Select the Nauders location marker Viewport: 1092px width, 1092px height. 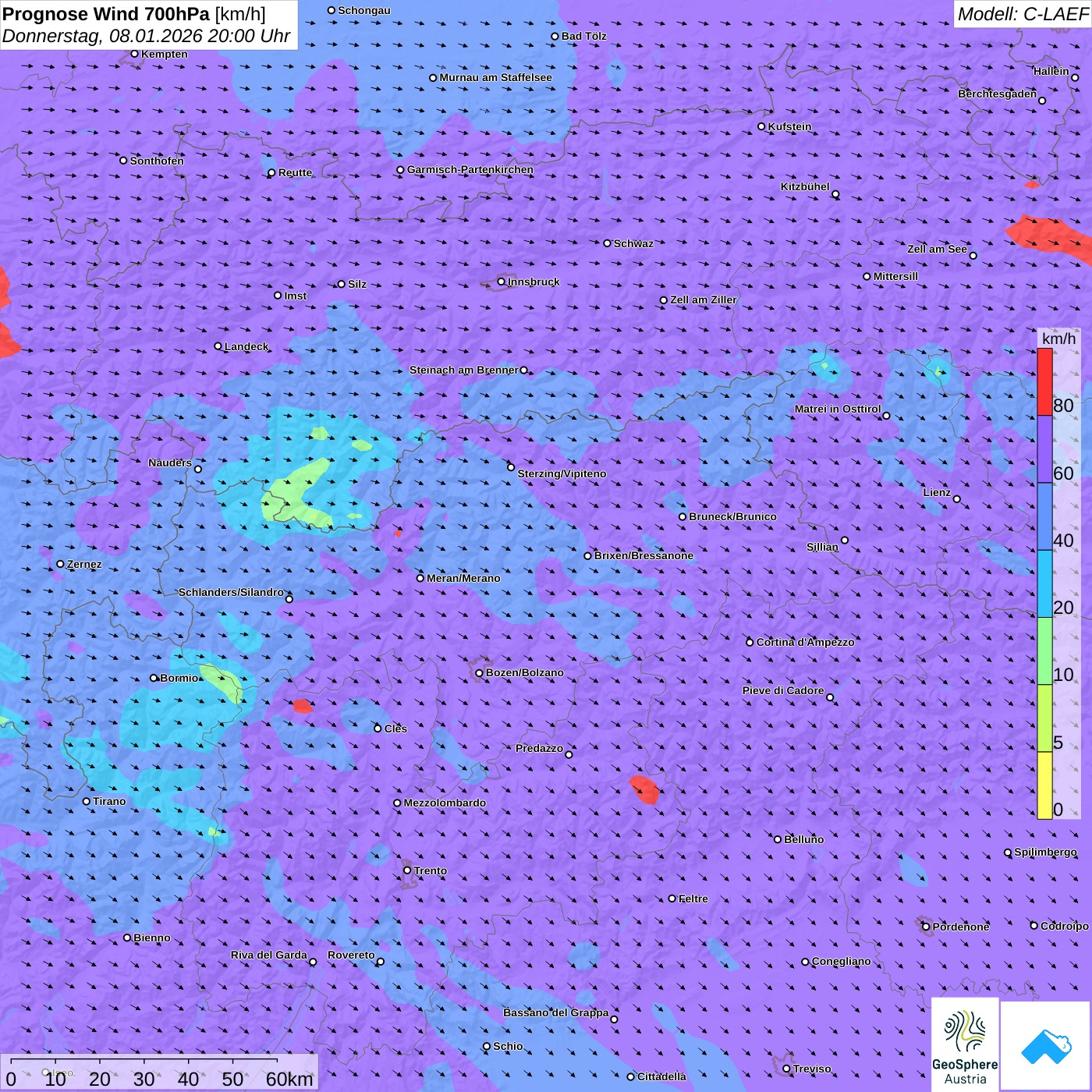point(198,469)
